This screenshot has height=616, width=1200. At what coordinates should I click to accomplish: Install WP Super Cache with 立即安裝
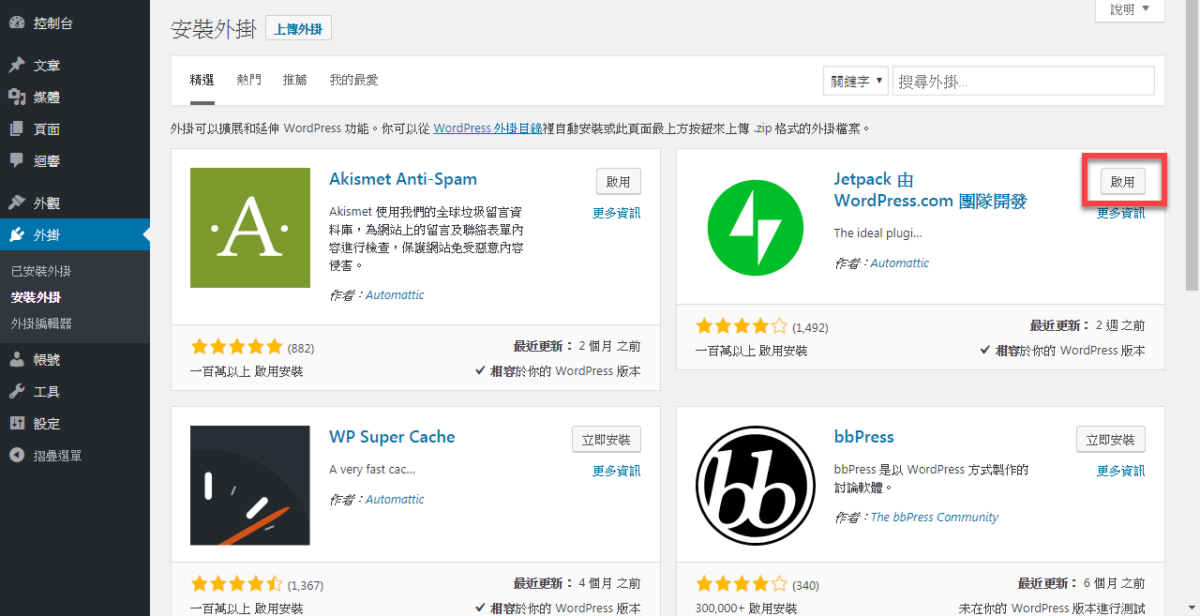606,440
